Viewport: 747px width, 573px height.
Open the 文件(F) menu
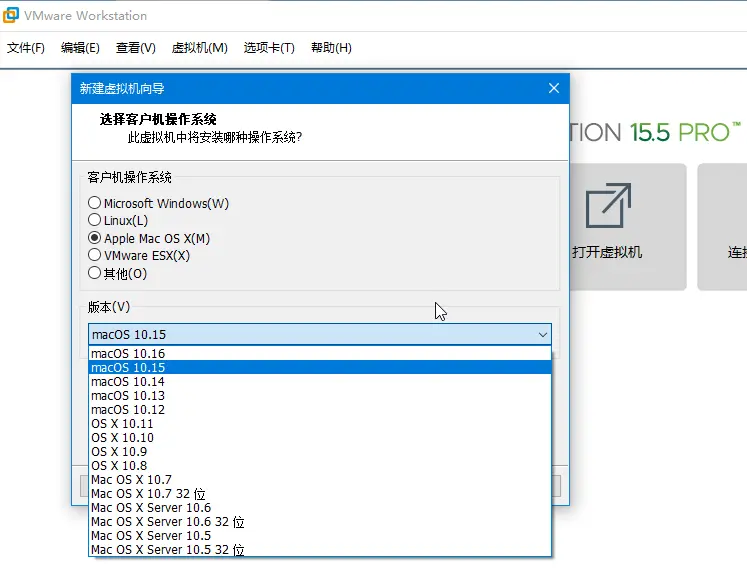[x=26, y=48]
